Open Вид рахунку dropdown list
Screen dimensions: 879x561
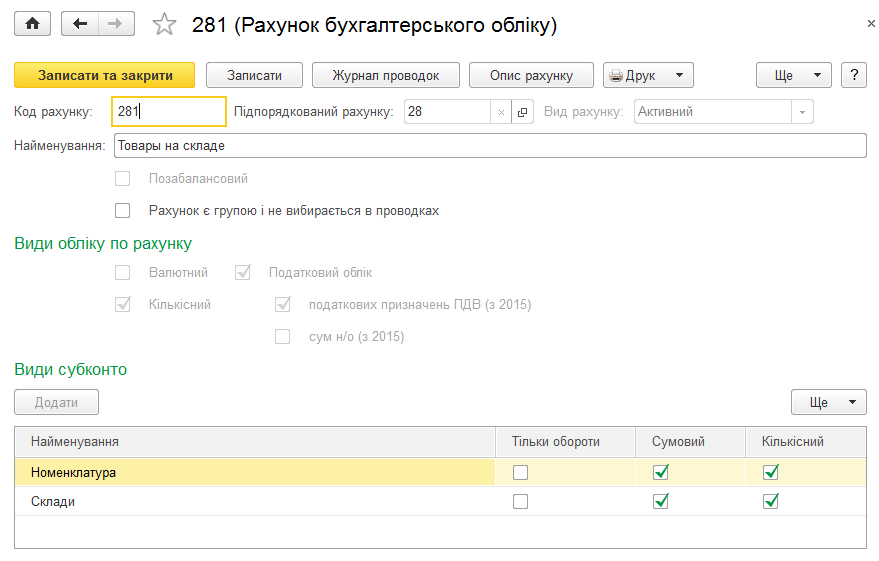click(802, 112)
